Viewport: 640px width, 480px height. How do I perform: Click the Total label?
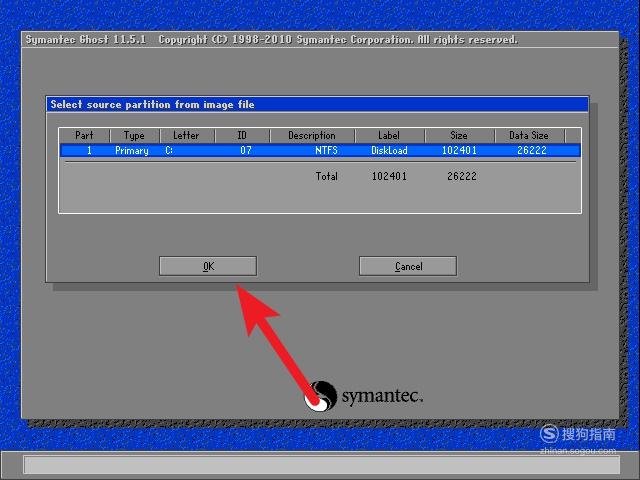click(327, 176)
